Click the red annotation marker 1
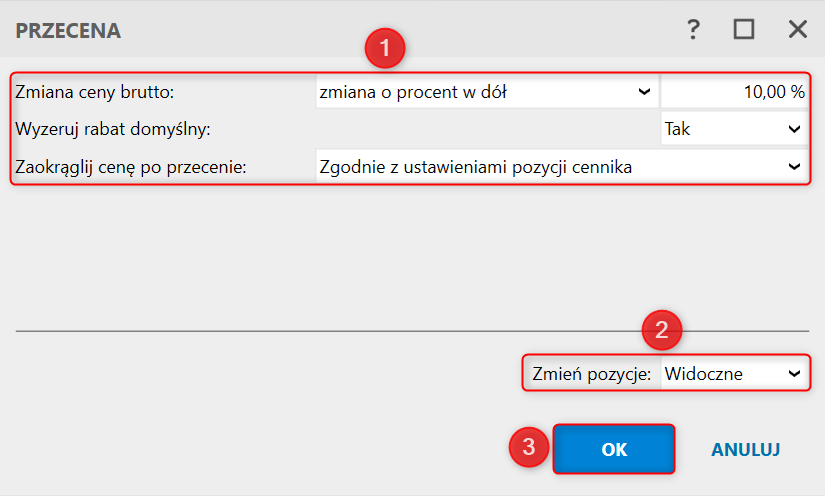 click(x=385, y=48)
